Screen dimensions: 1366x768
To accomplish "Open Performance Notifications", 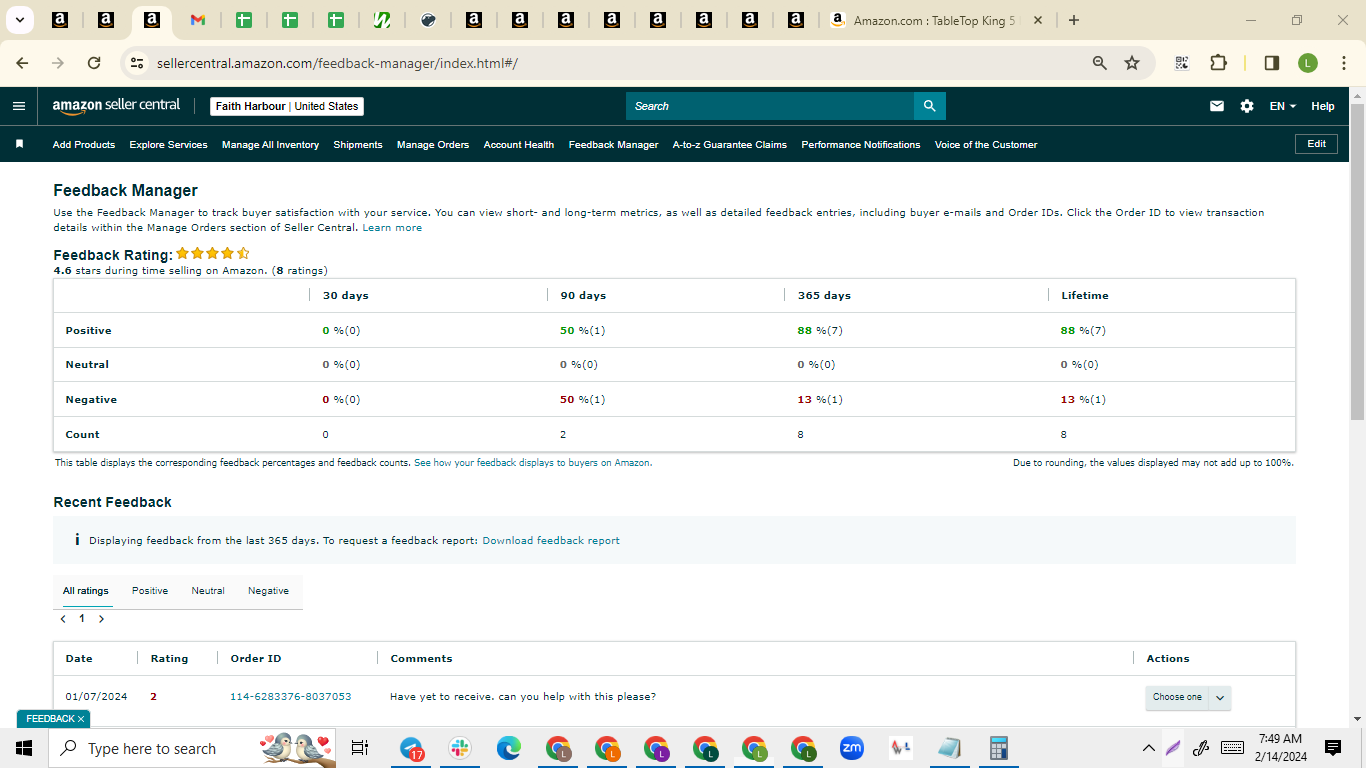I will 861,145.
